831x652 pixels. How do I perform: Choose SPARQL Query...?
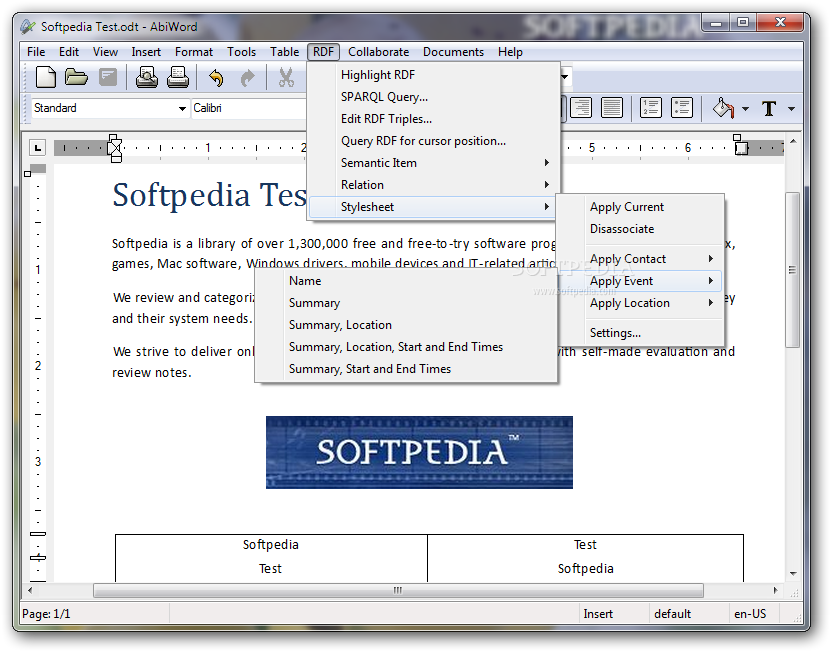coord(433,97)
